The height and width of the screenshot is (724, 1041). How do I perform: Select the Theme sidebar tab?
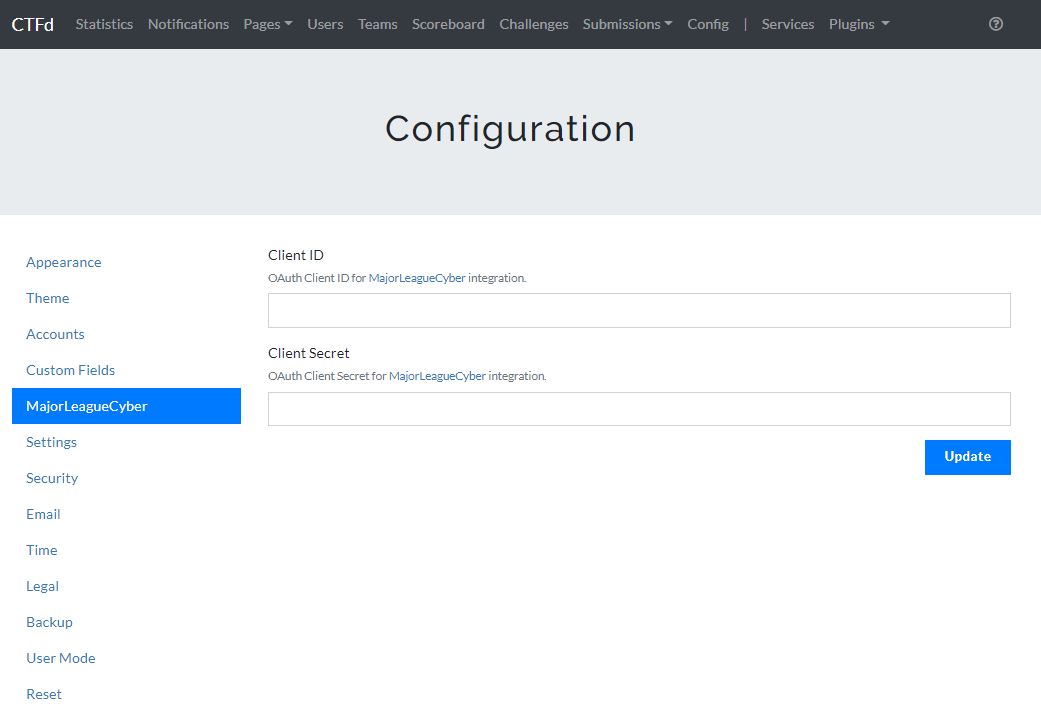48,298
